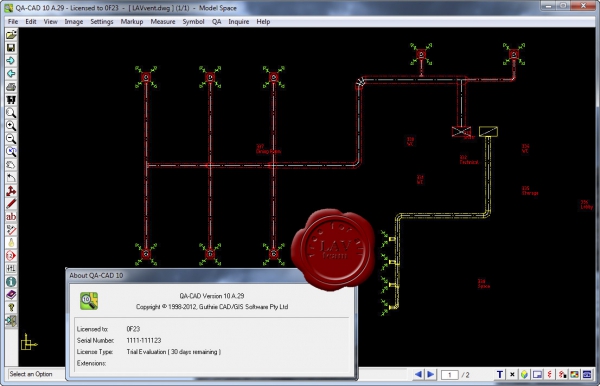Screen dimensions: 600x386
Task: Click 'Trial Evaluation ( 30 days remaining )' text
Action: pos(174,352)
